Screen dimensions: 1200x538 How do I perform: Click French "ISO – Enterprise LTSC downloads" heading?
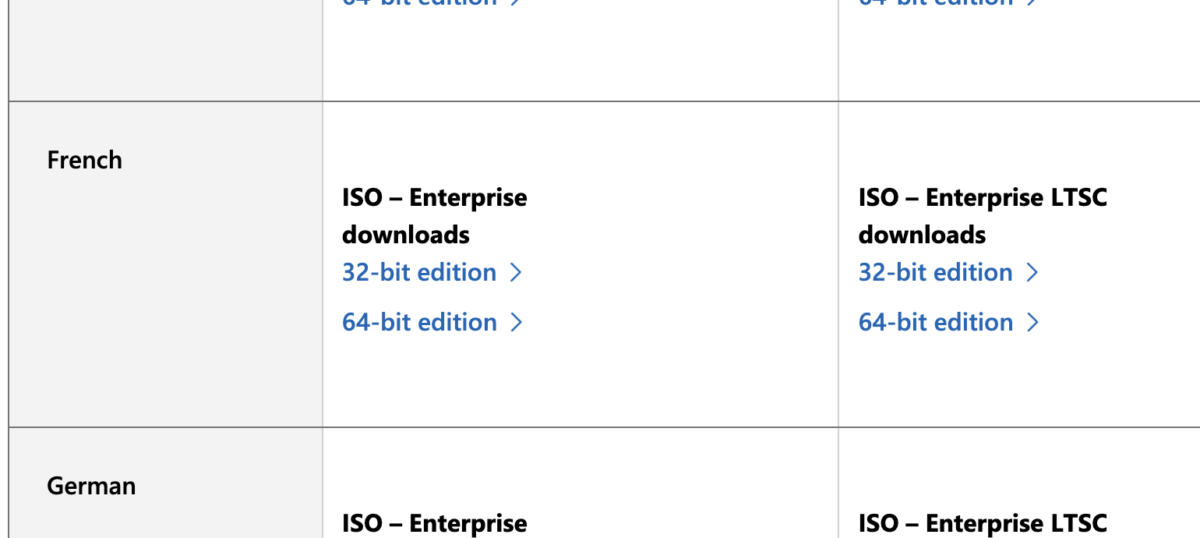(x=982, y=216)
